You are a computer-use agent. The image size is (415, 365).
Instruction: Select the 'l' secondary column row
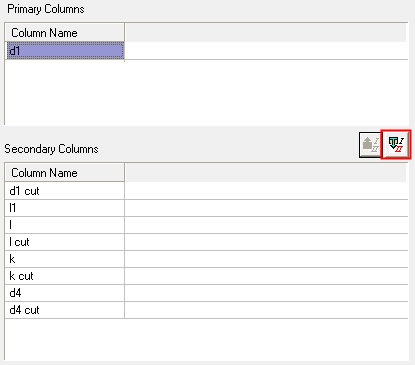(65, 225)
